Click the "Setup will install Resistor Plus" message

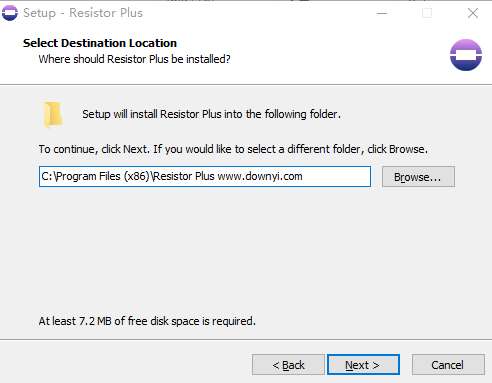coord(211,114)
